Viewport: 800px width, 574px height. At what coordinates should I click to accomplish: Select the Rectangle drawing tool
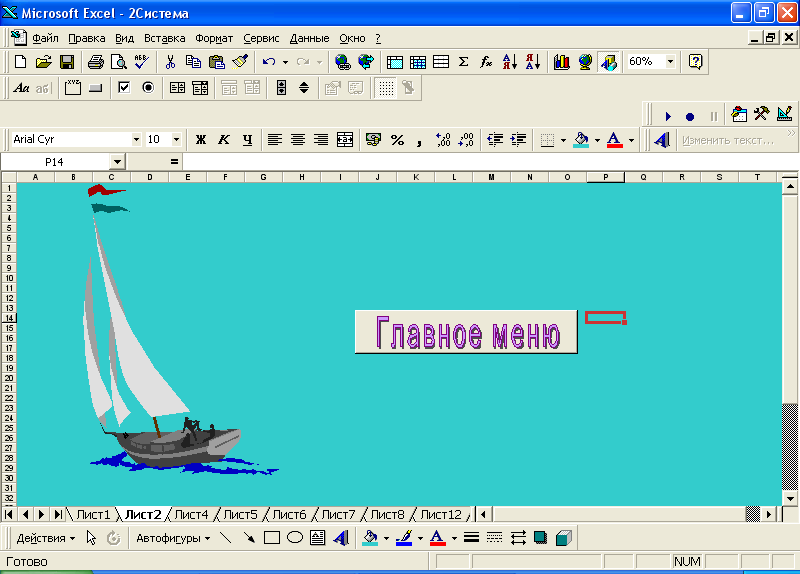click(x=271, y=538)
